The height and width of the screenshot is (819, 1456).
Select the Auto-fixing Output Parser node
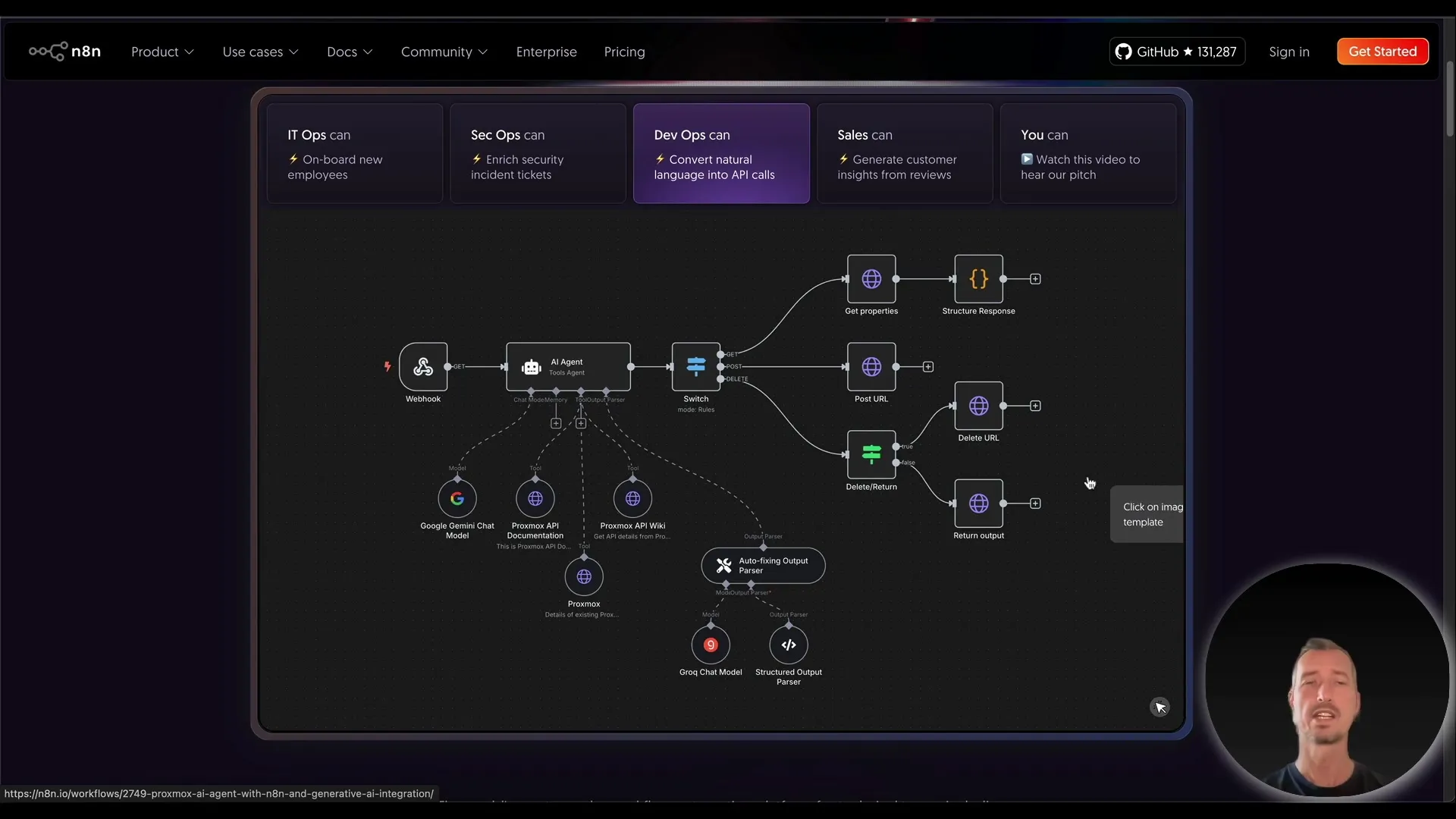point(762,566)
